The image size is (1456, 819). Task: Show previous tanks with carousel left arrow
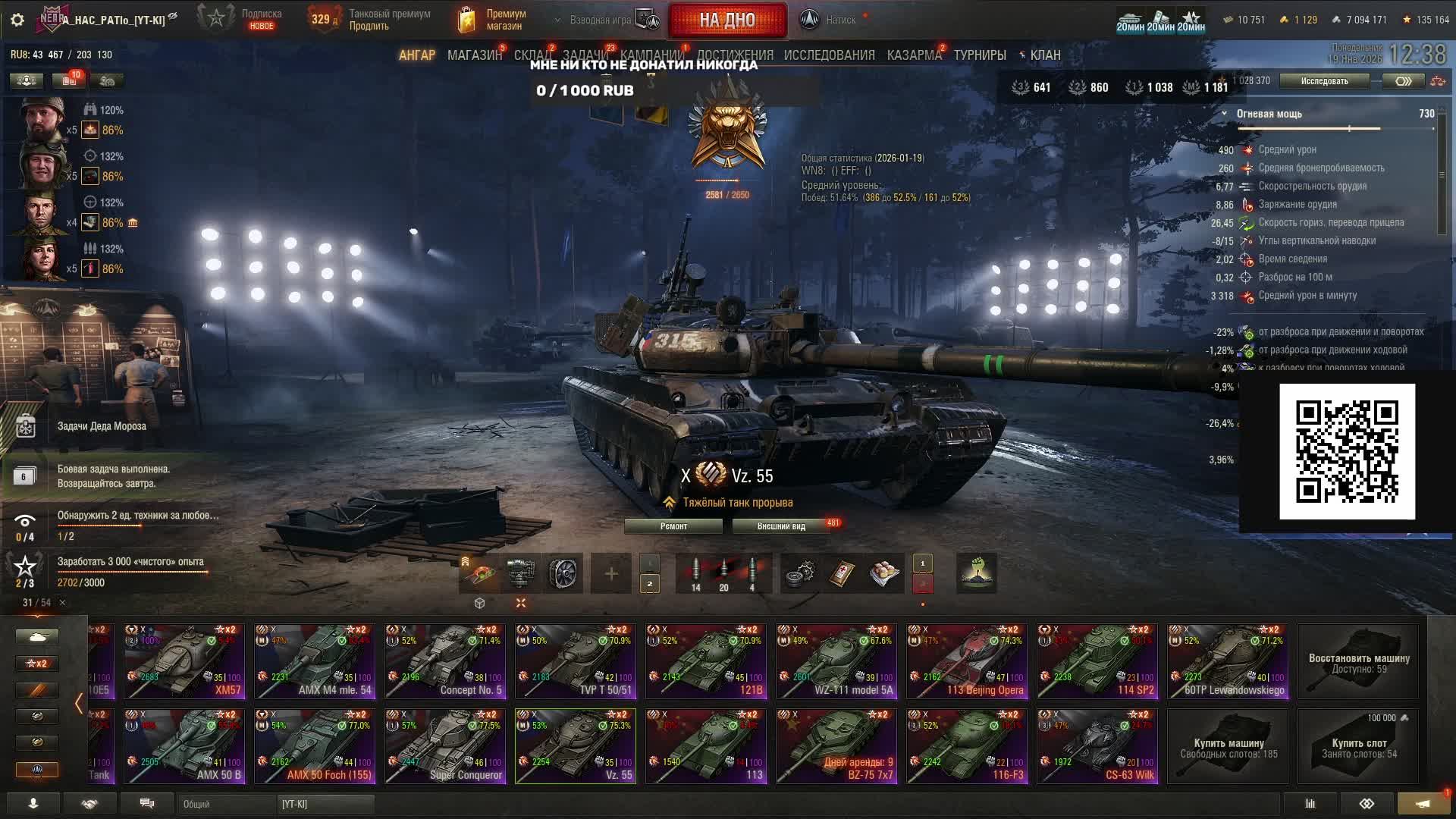pyautogui.click(x=79, y=703)
